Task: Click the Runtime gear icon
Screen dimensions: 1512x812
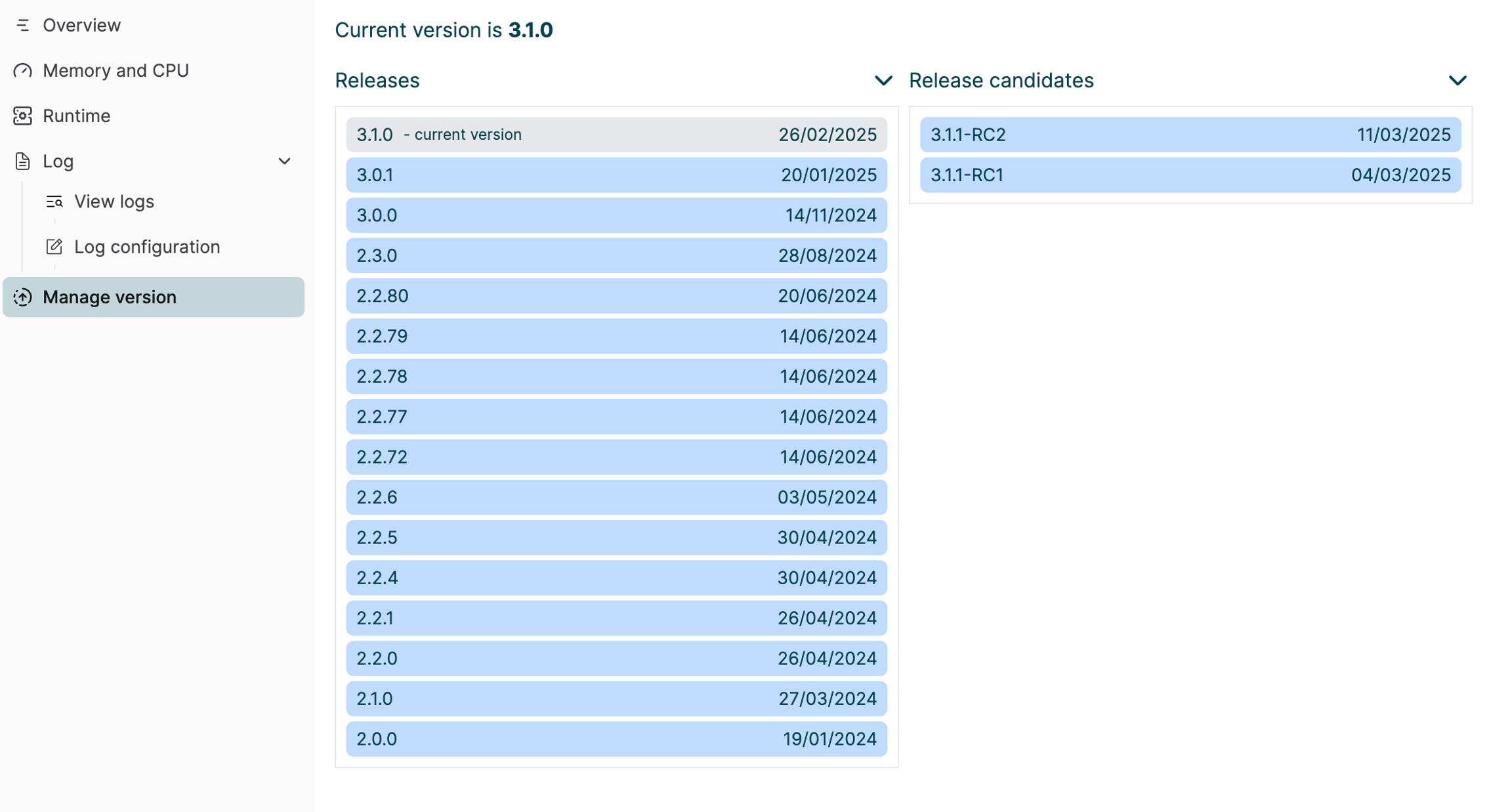Action: (23, 116)
